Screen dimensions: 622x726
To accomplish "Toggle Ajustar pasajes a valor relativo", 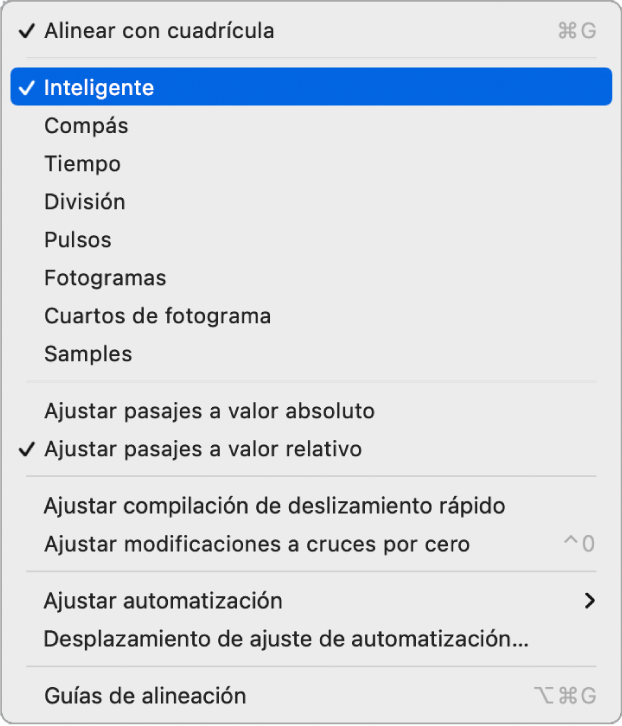I will pos(203,449).
